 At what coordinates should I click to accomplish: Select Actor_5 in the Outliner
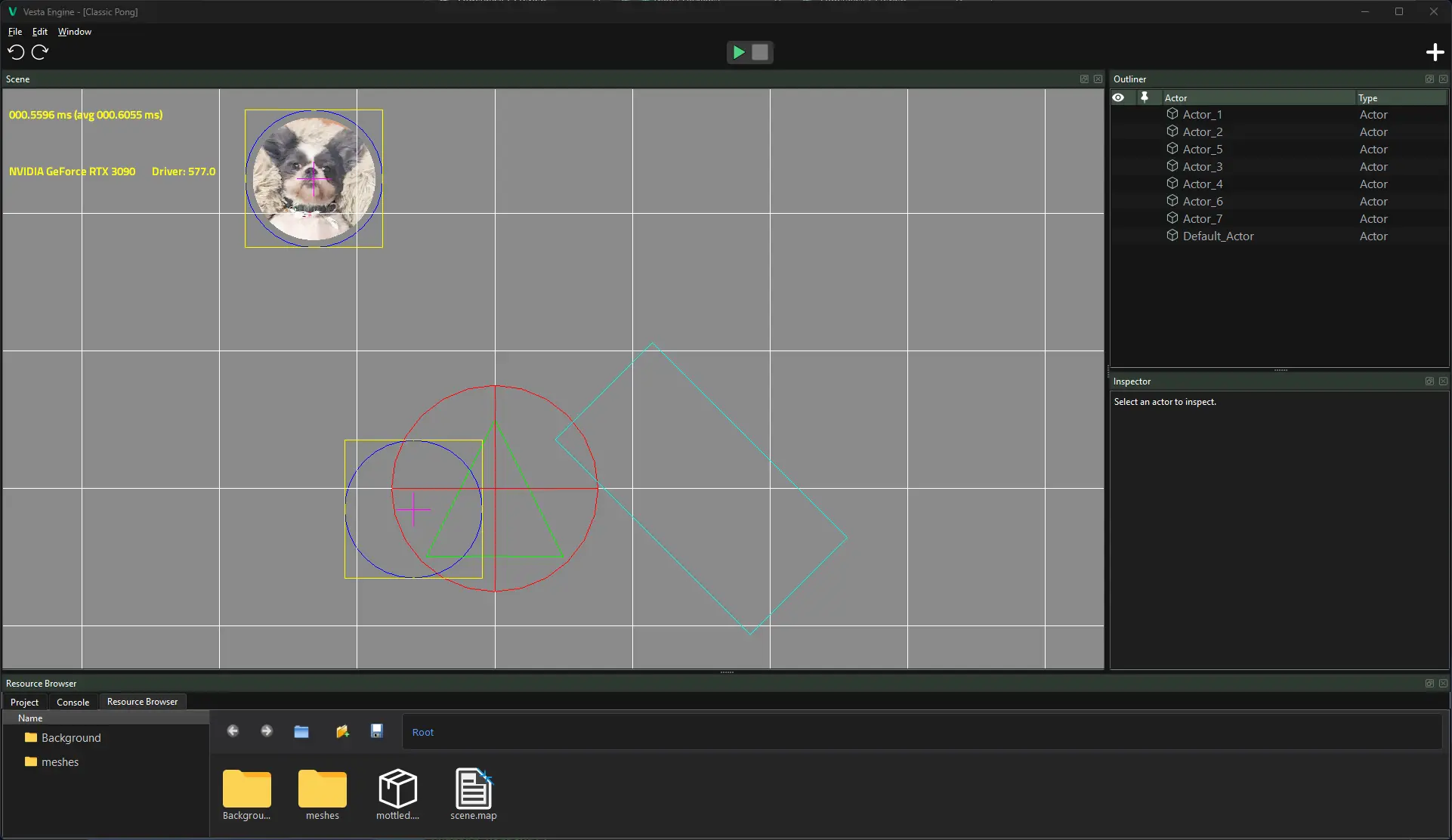[1202, 150]
